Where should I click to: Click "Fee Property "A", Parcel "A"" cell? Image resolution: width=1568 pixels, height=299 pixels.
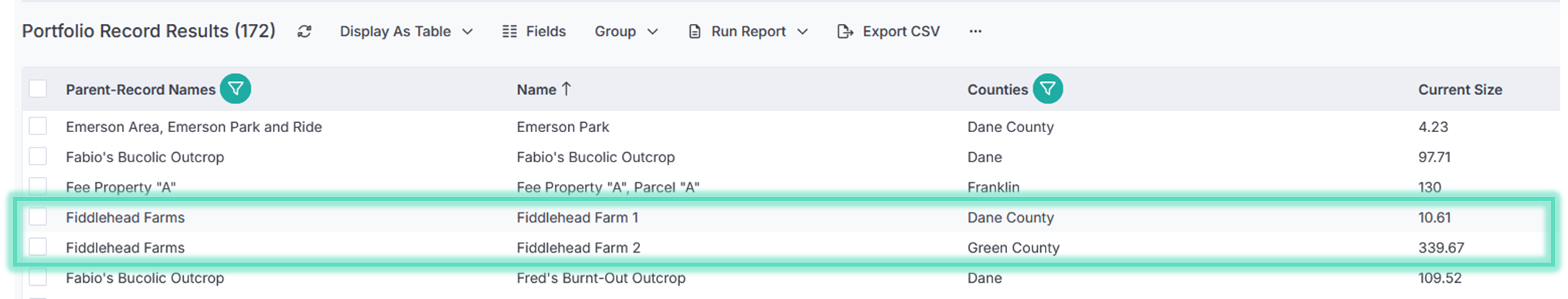pos(608,187)
